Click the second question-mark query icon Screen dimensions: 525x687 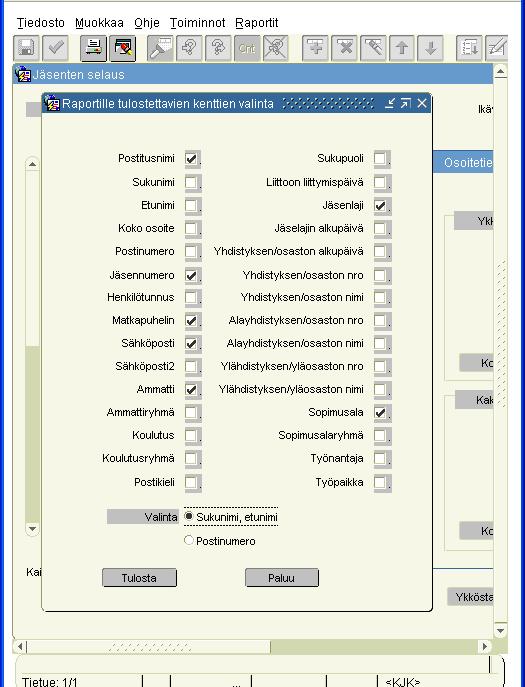[x=218, y=47]
